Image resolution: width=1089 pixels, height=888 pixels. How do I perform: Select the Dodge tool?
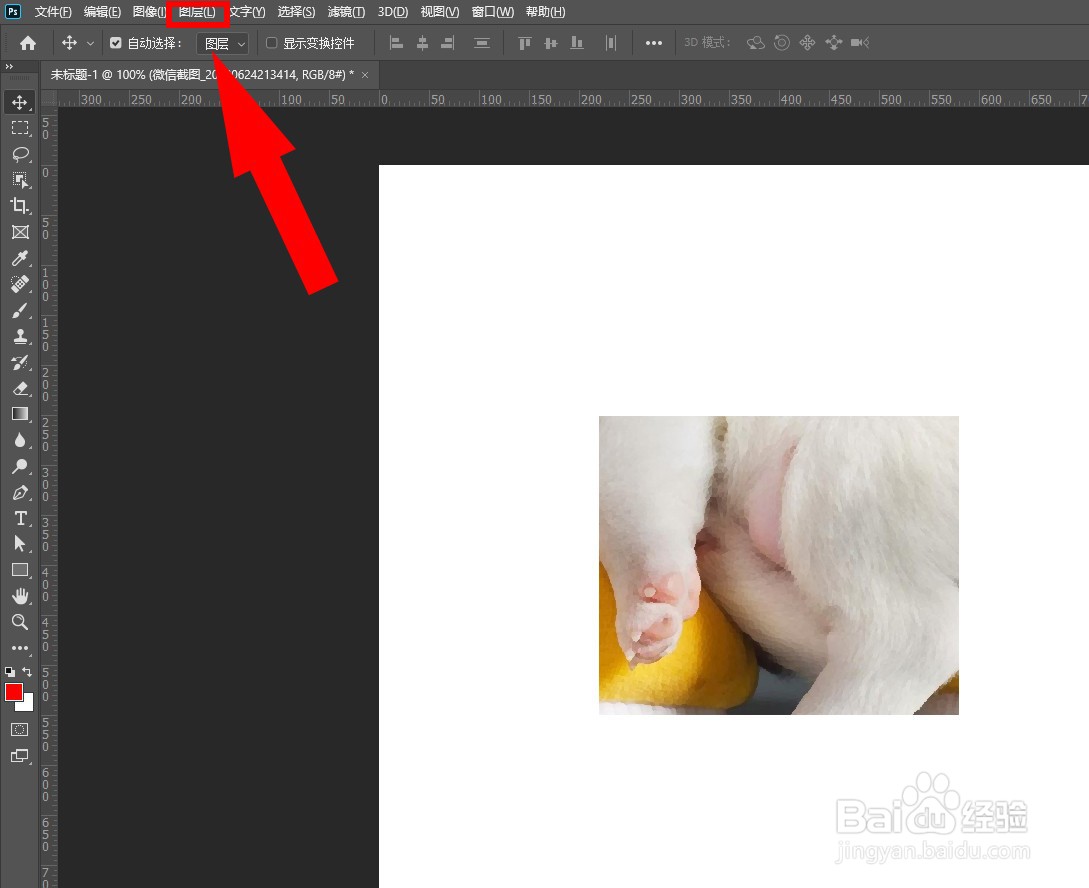point(19,467)
